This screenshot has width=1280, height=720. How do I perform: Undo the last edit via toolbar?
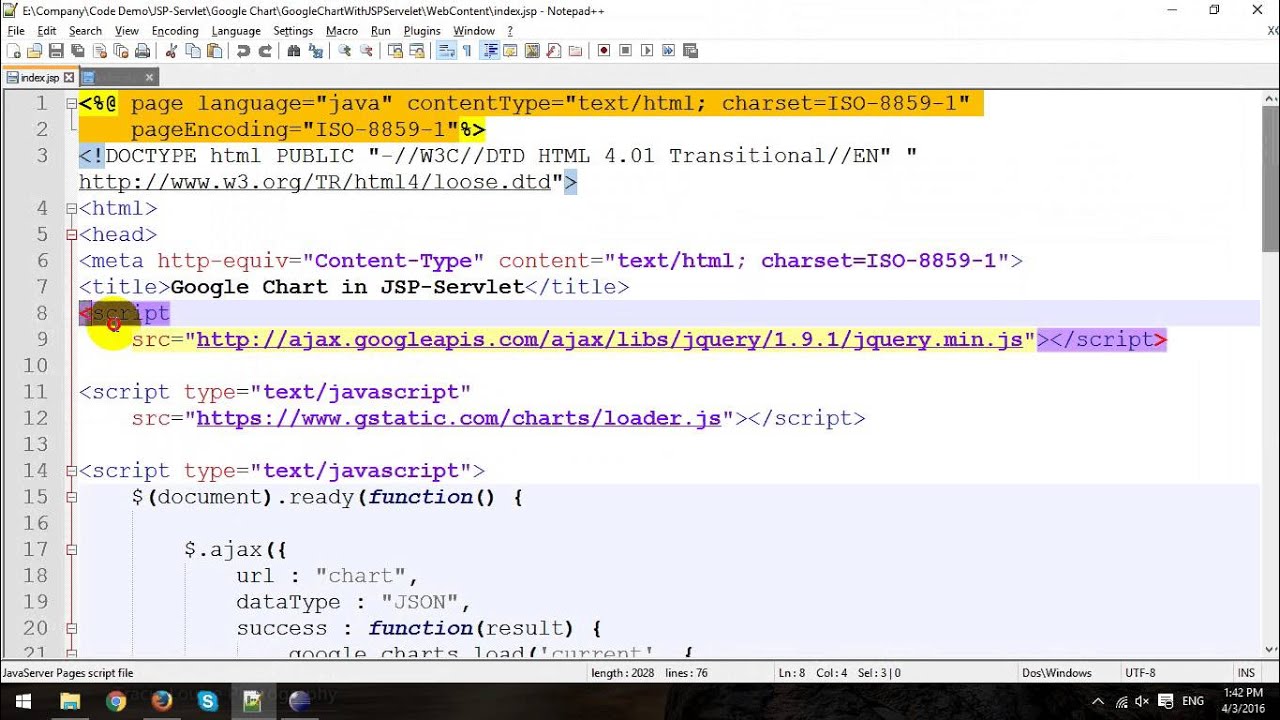(243, 51)
